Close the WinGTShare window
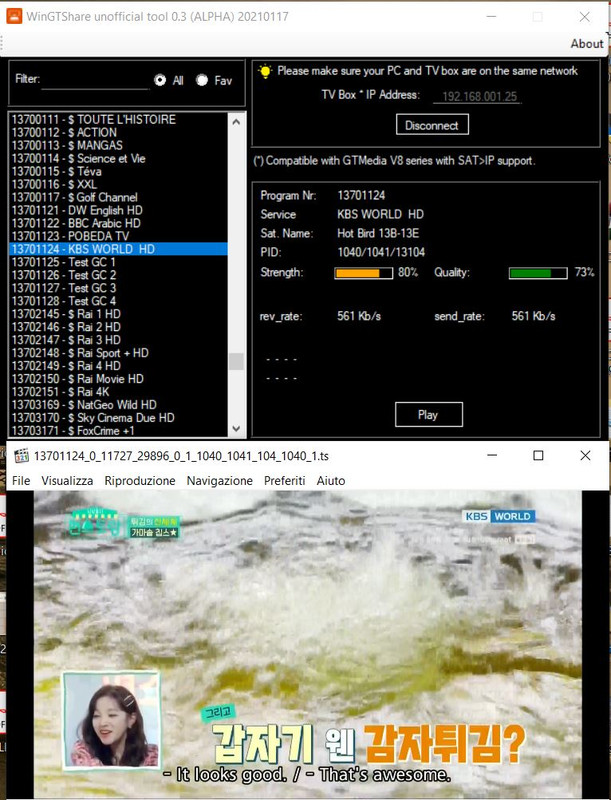Screen dimensions: 611x800 (584, 17)
